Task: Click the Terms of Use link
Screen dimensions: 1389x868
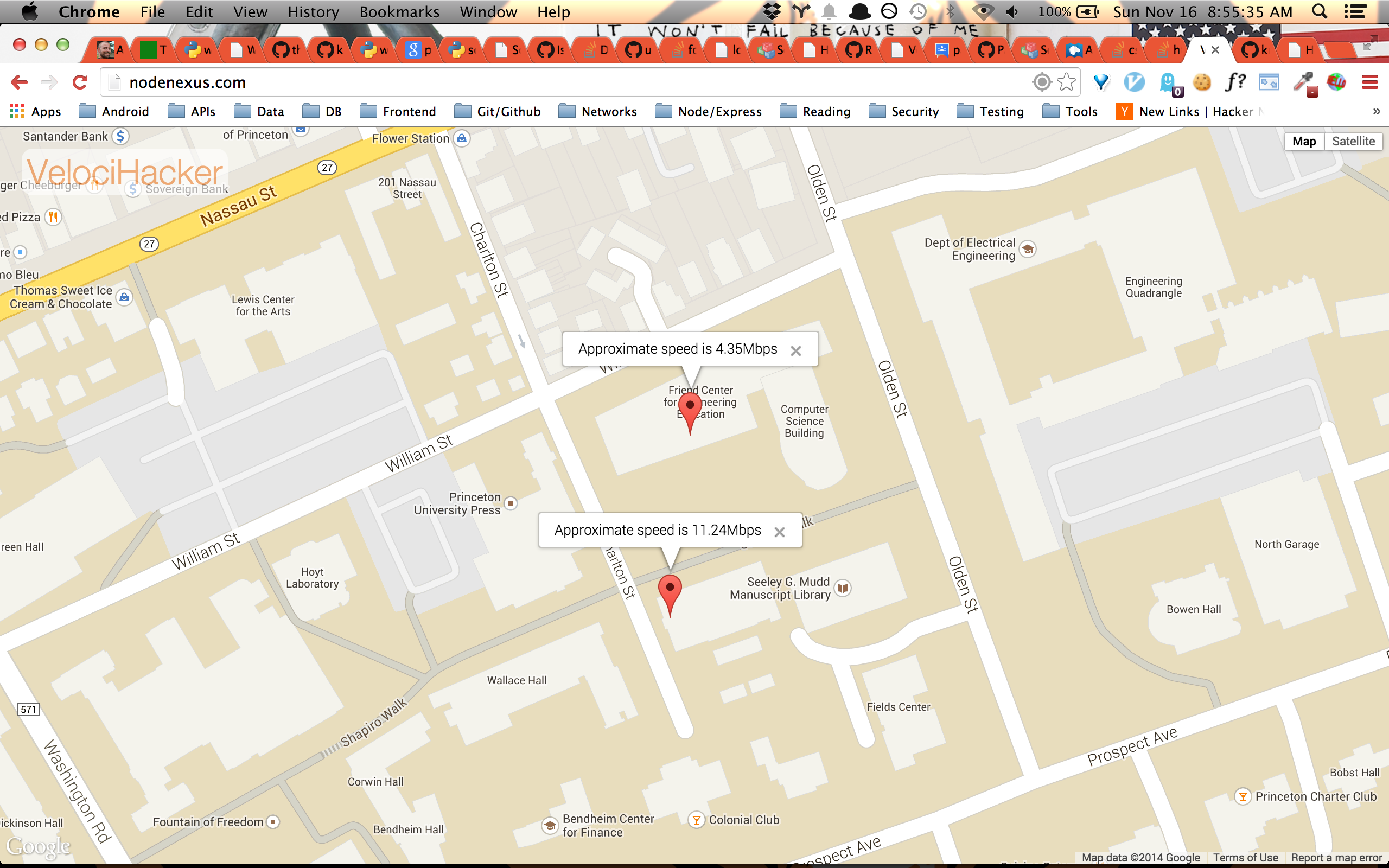Action: pyautogui.click(x=1245, y=857)
